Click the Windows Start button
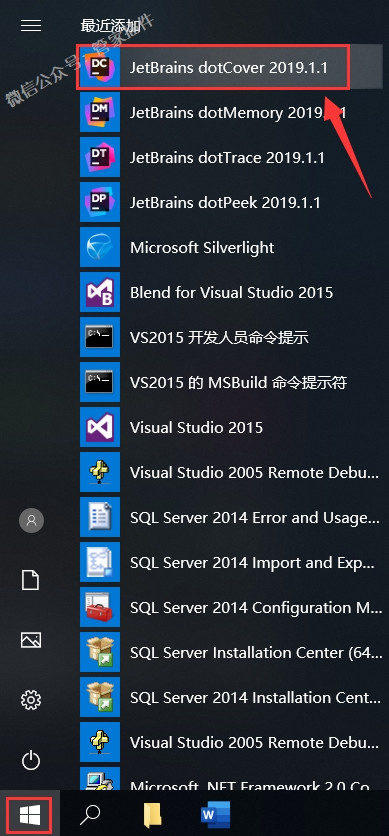The width and height of the screenshot is (389, 836). point(29,816)
